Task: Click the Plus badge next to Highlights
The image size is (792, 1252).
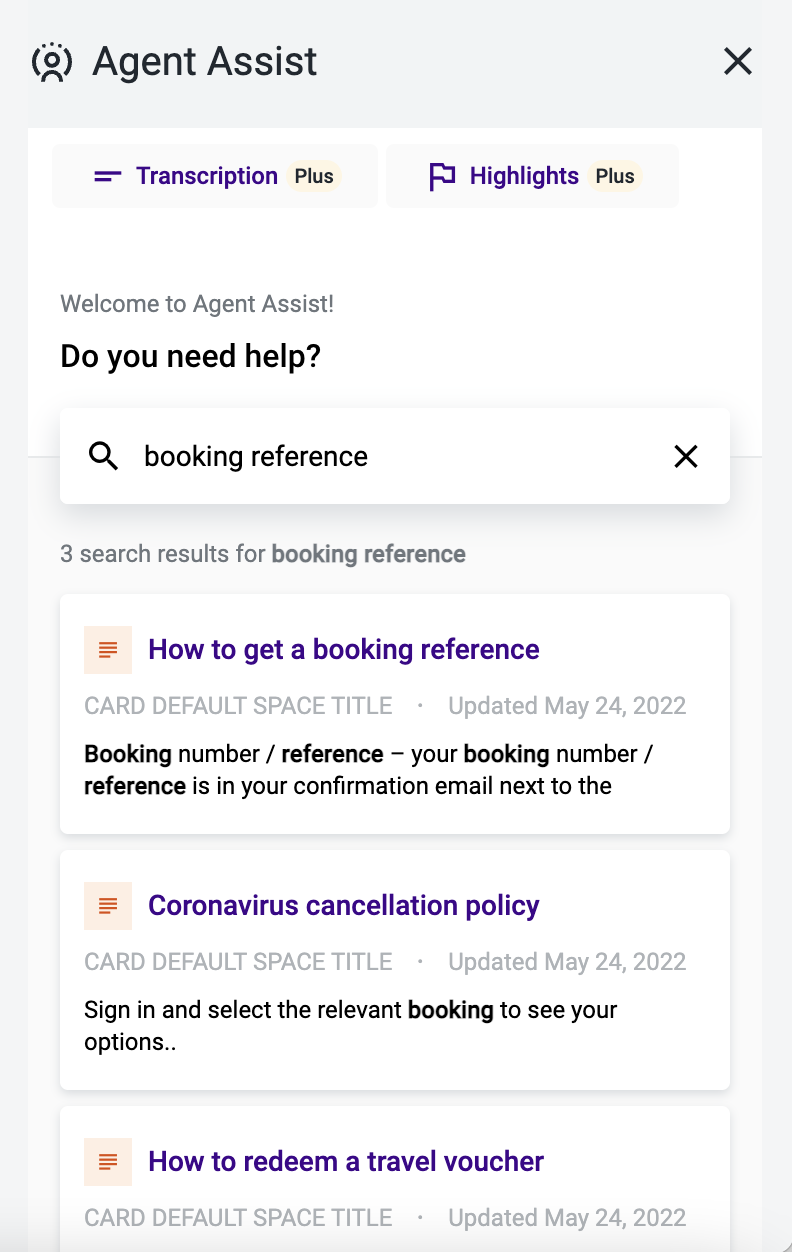Action: [x=615, y=175]
